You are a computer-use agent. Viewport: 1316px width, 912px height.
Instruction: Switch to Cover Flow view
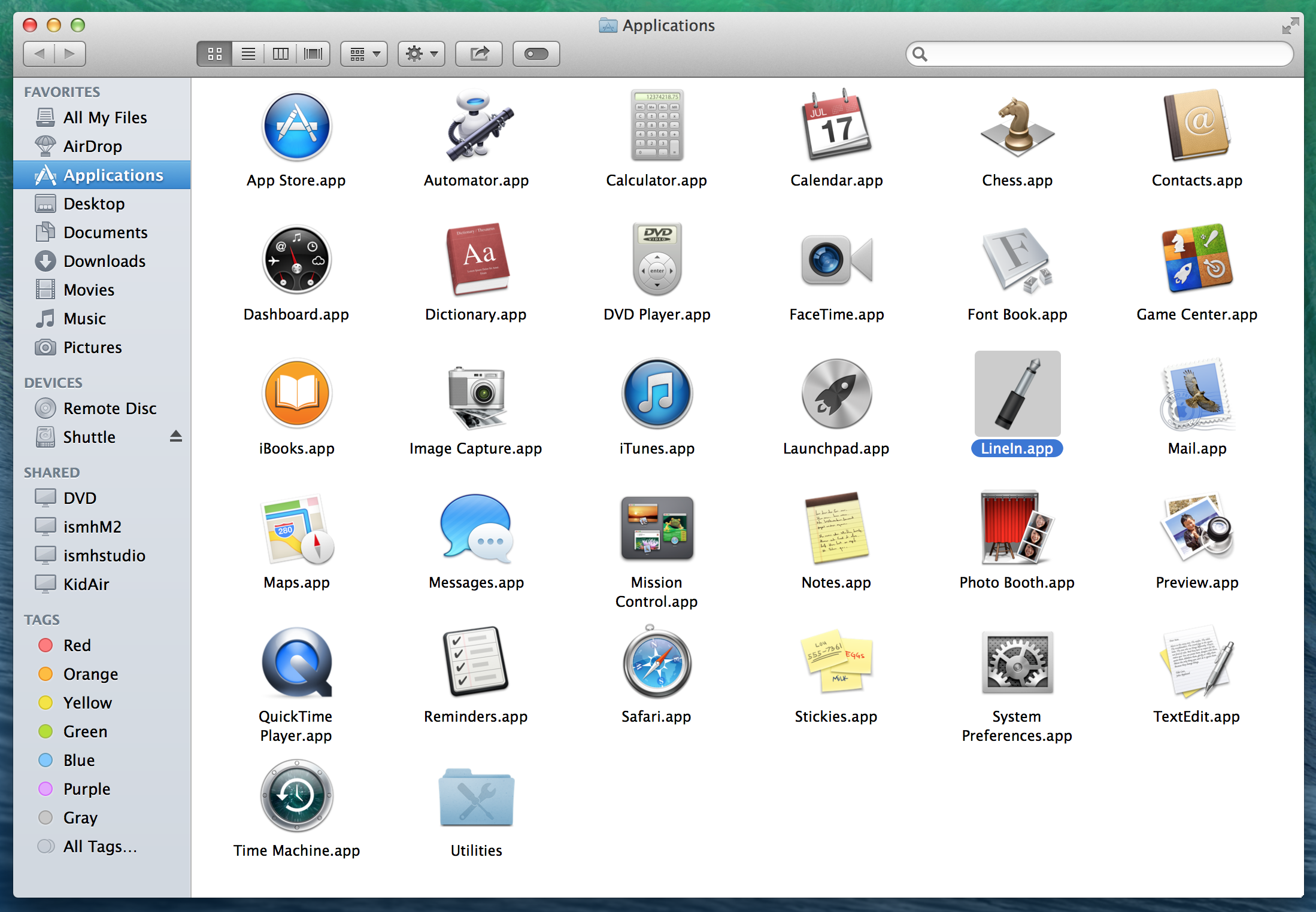(x=313, y=54)
